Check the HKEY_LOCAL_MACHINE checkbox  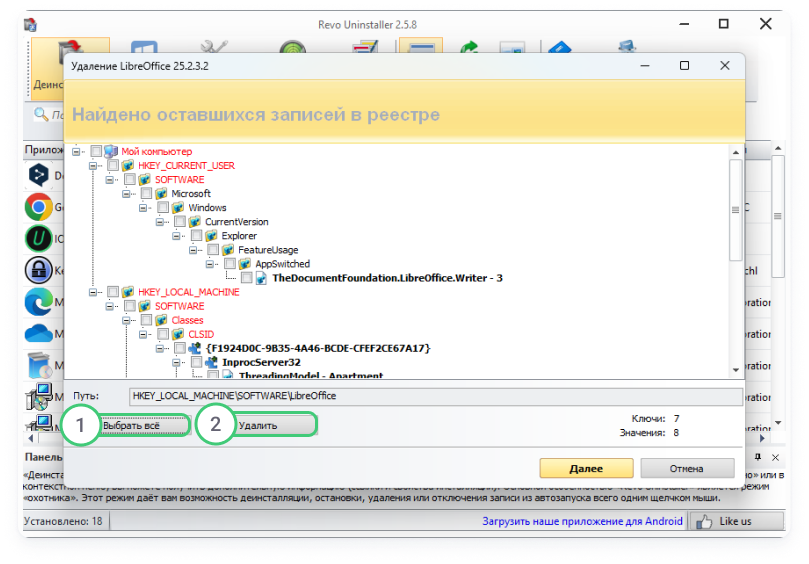113,292
